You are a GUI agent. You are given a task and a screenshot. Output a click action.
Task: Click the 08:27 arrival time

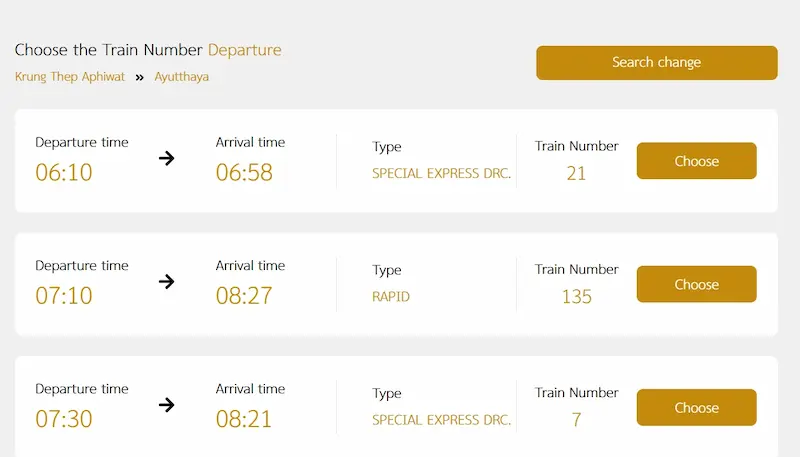(244, 296)
